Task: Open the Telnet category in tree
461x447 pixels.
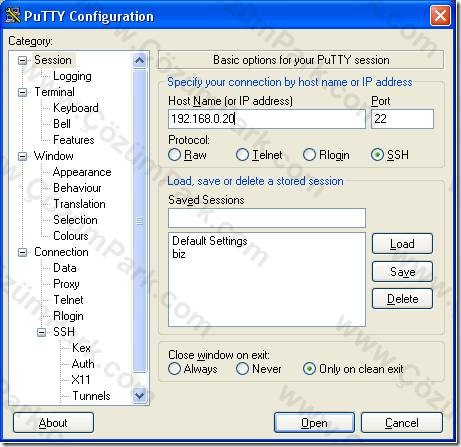Action: pos(68,300)
